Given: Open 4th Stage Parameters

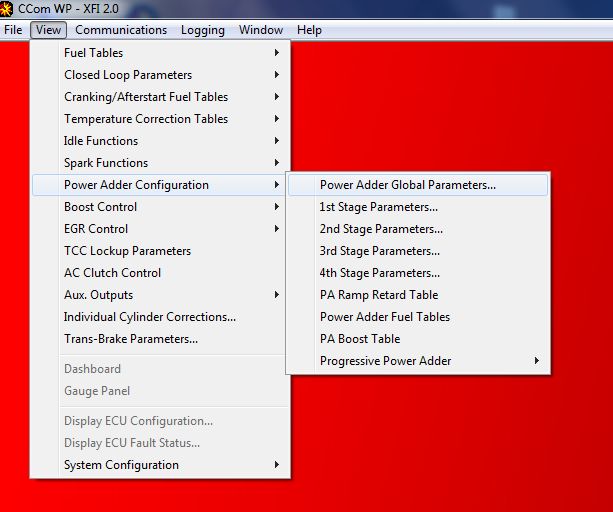Looking at the screenshot, I should 418,273.
